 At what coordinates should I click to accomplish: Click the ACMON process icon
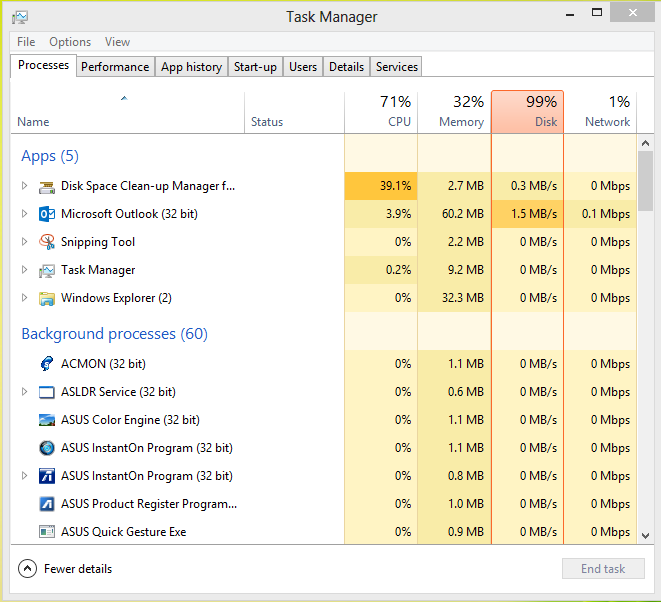[47, 364]
